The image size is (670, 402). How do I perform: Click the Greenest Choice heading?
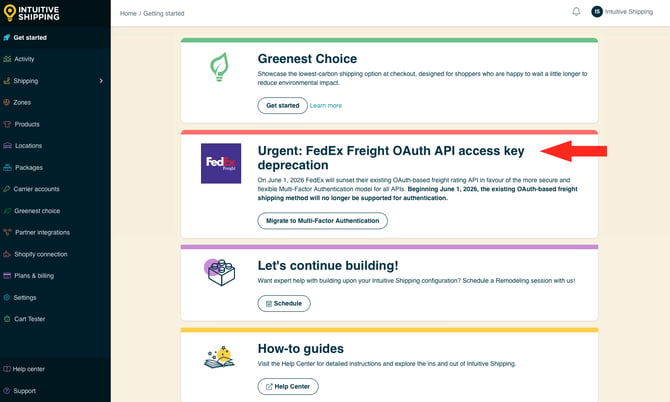click(x=307, y=59)
